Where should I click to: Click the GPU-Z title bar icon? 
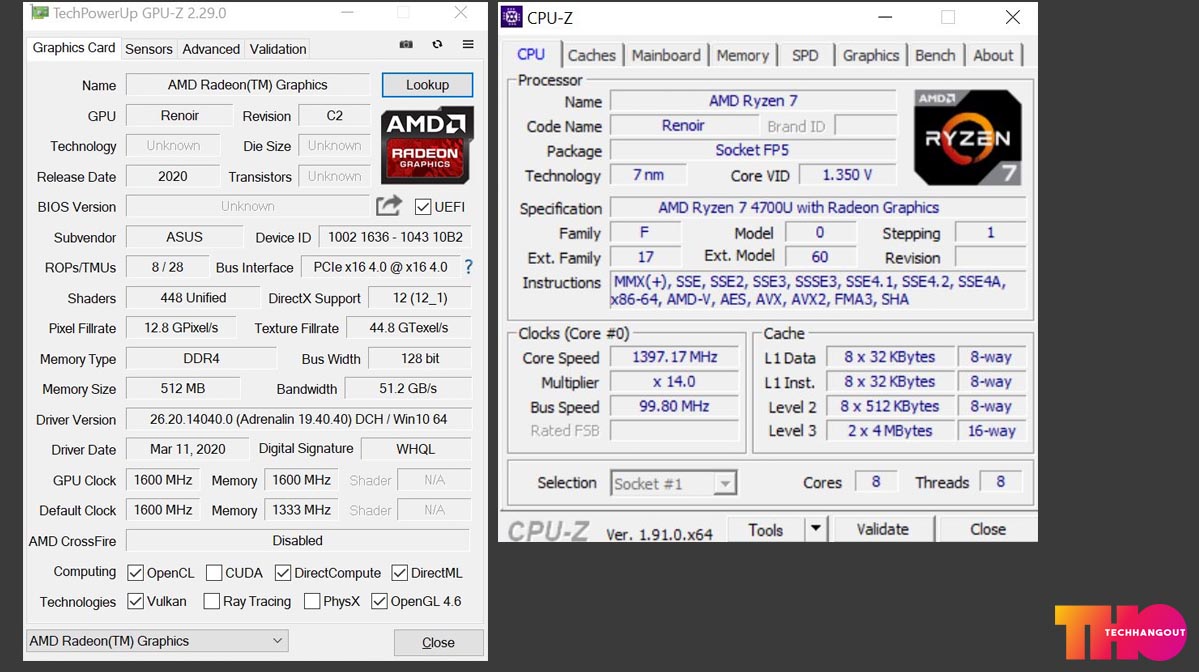coord(39,13)
